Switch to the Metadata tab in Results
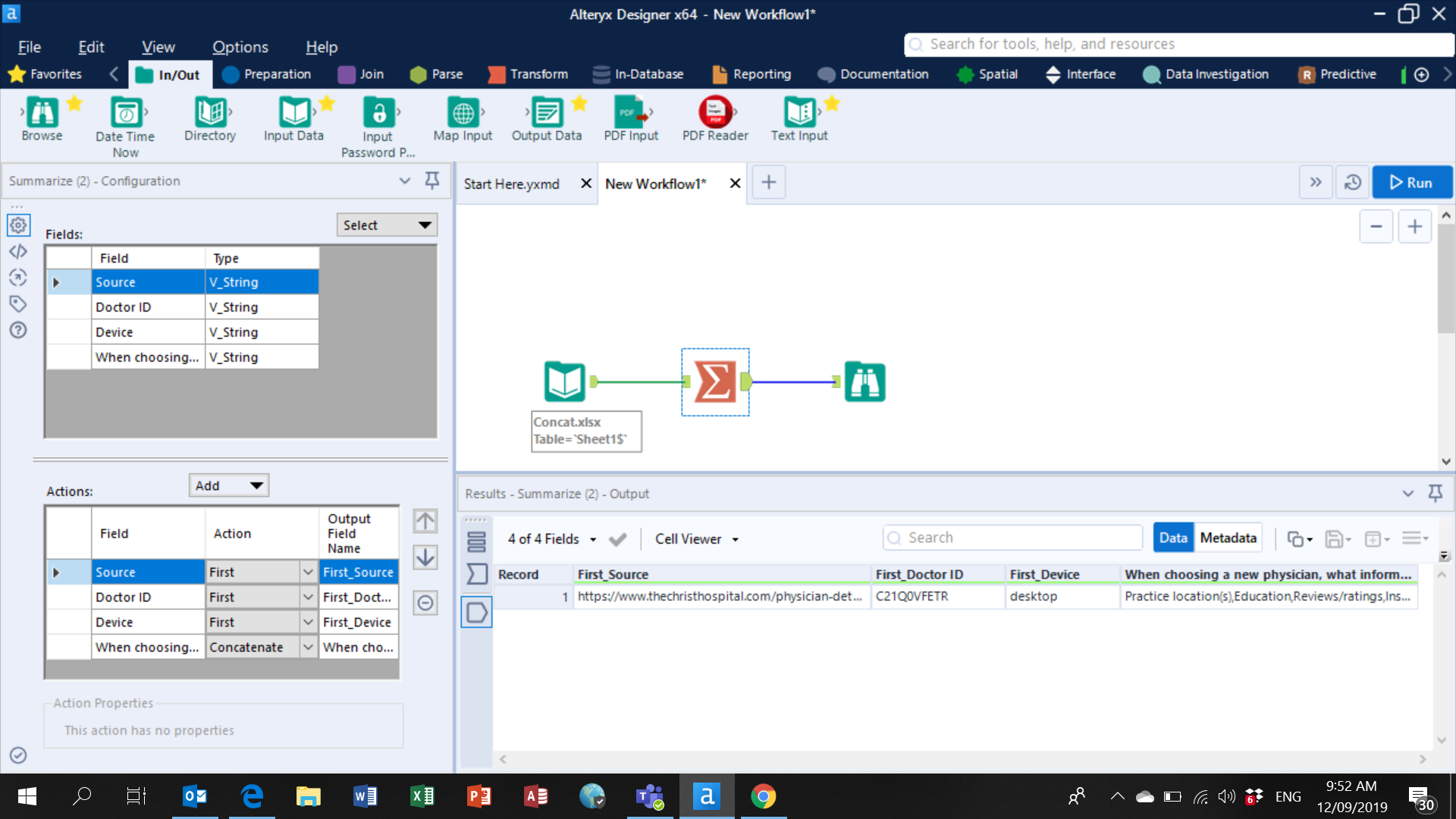Image resolution: width=1456 pixels, height=819 pixels. [x=1228, y=538]
